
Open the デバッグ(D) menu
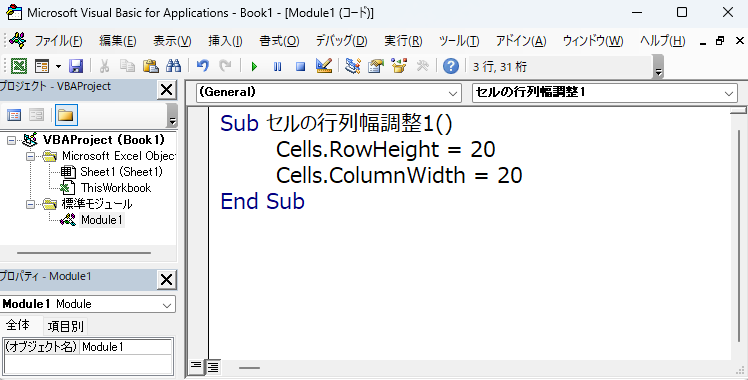(342, 41)
